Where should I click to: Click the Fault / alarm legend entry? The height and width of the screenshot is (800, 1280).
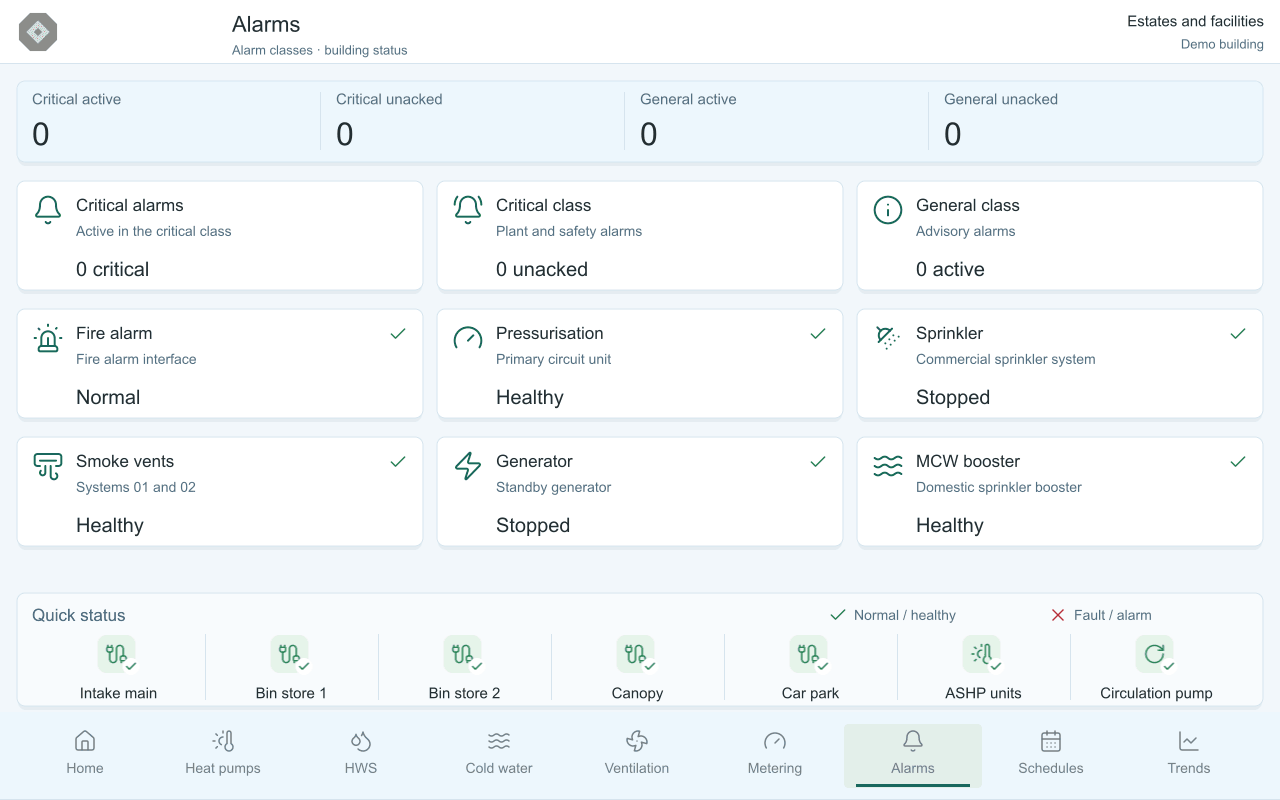tap(1101, 615)
